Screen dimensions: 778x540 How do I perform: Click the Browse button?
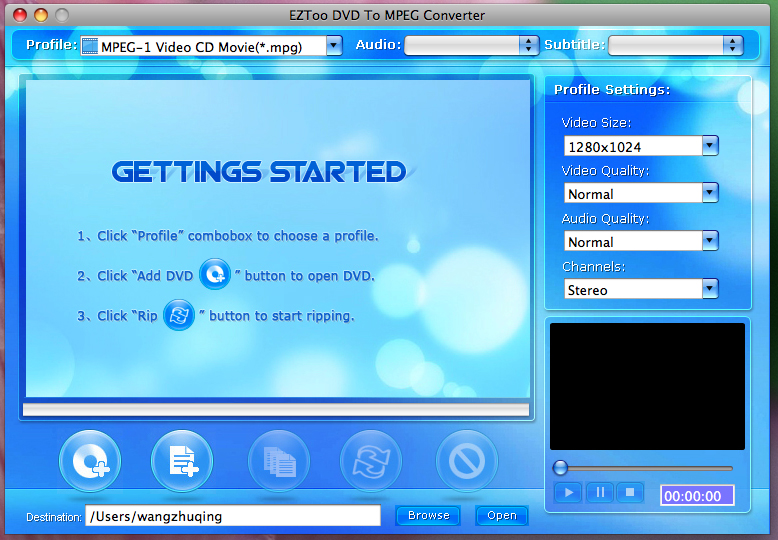click(428, 516)
